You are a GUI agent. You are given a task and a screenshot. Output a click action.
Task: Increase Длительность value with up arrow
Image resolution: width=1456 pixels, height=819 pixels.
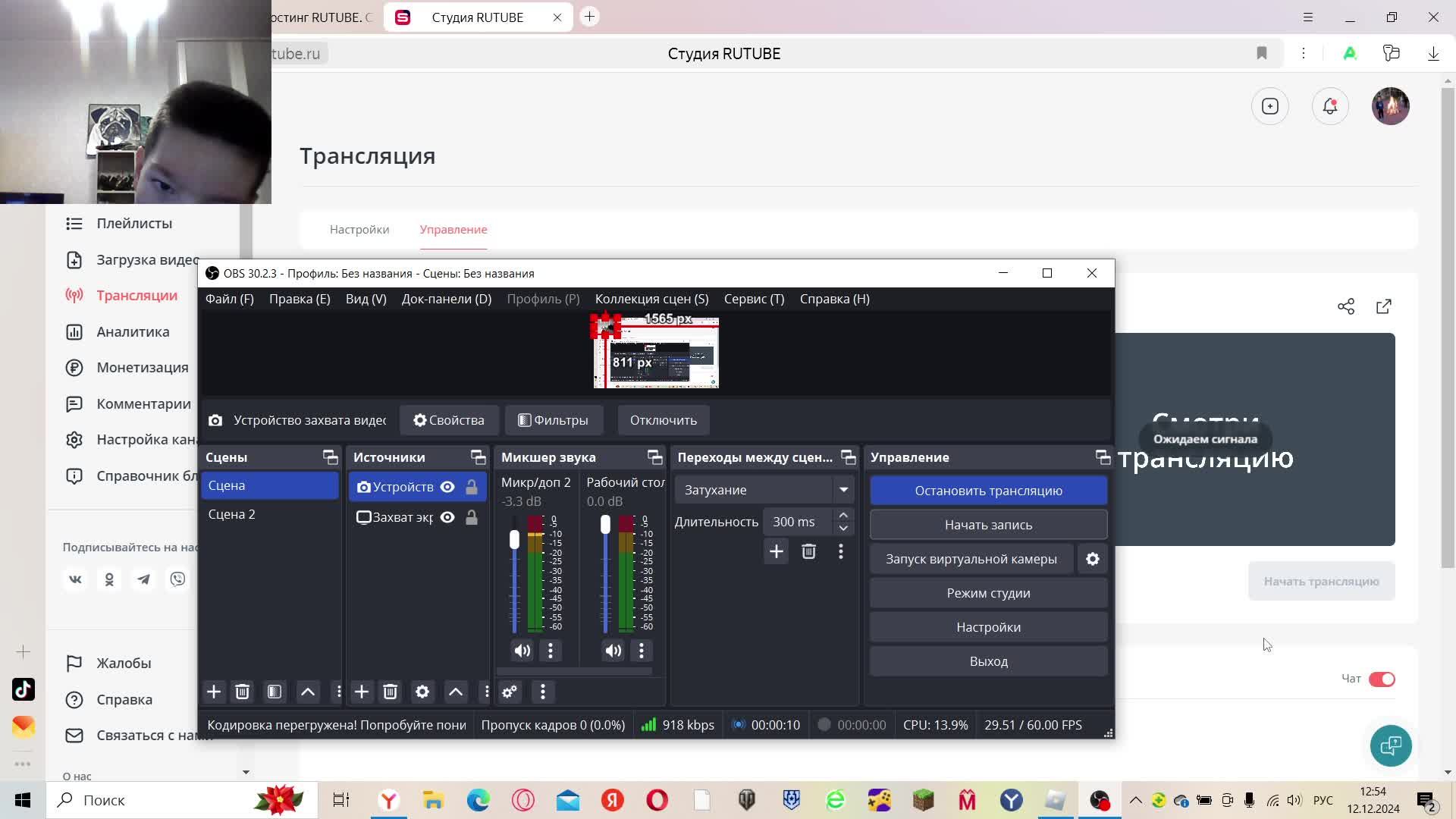843,516
